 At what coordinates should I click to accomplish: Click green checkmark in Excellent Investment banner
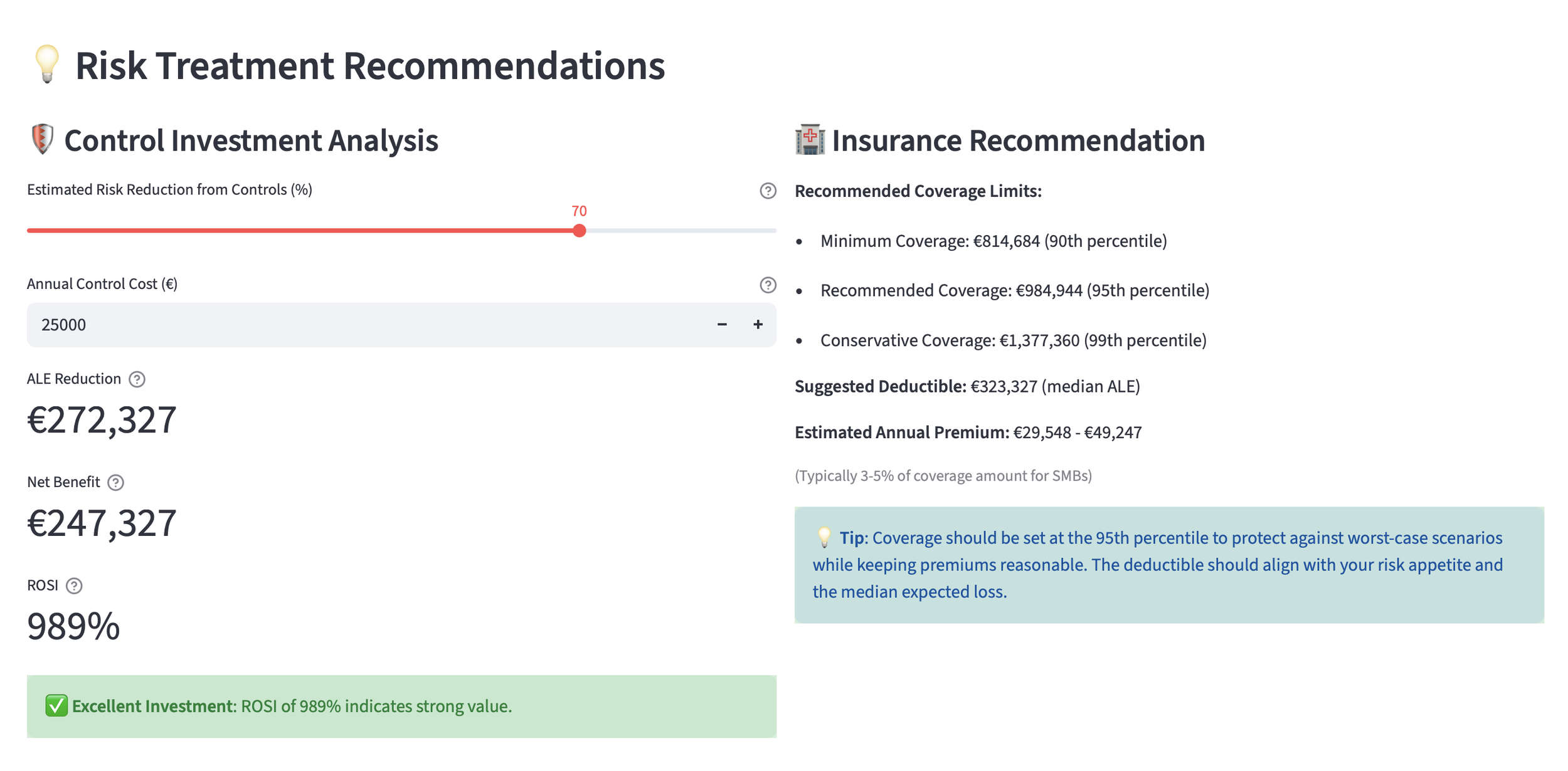56,706
